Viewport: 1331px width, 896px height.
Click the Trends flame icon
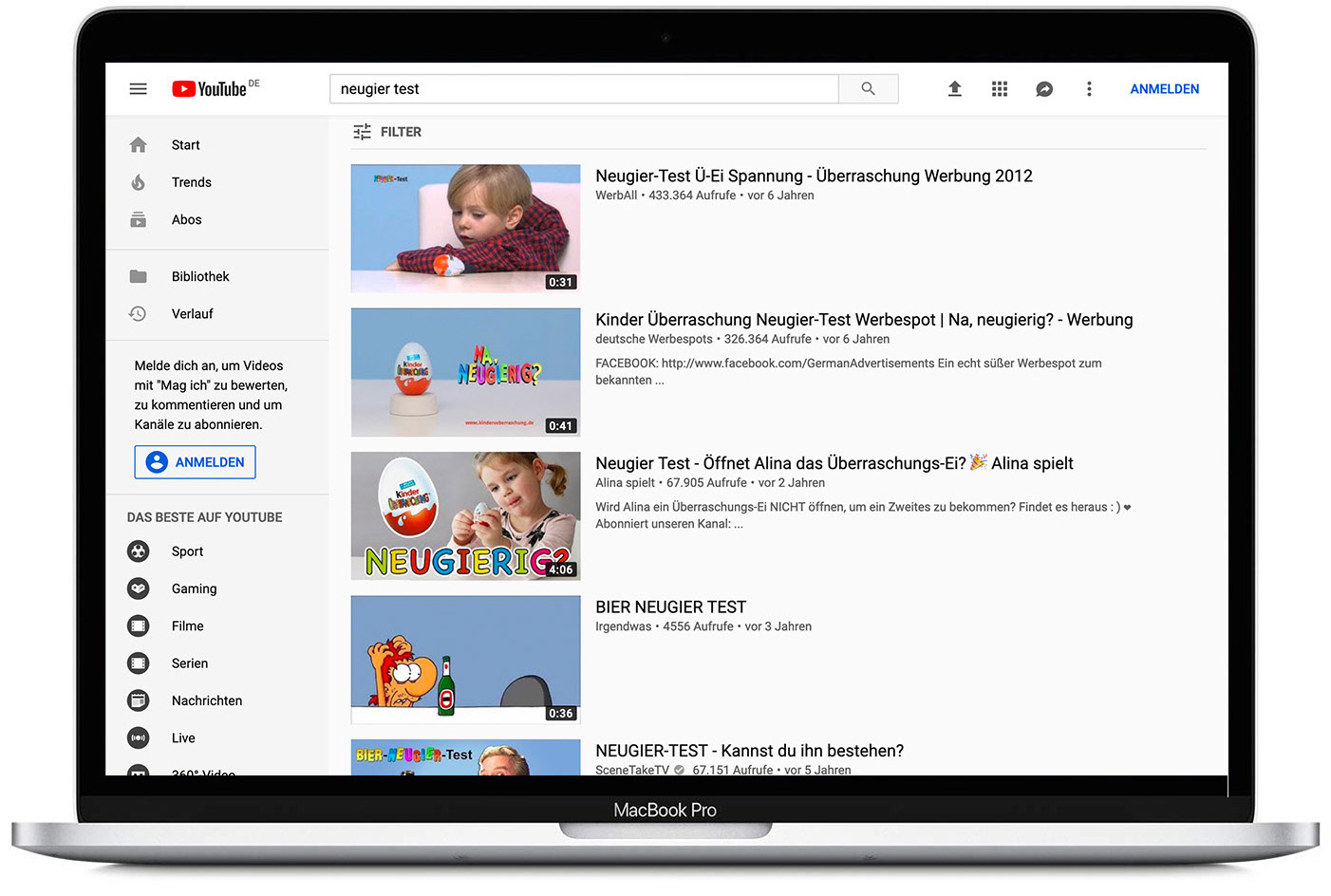(x=139, y=182)
